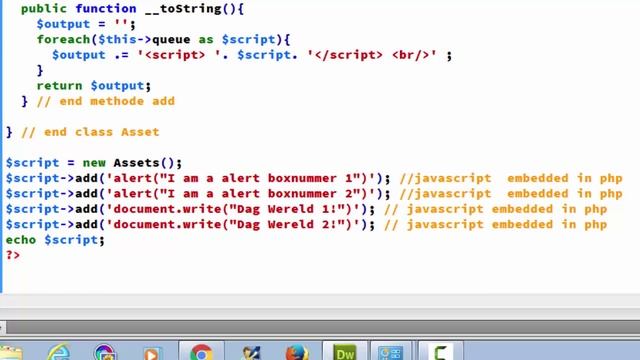Launch Firefox from the taskbar
Image resolution: width=640 pixels, height=360 pixels.
pyautogui.click(x=297, y=352)
